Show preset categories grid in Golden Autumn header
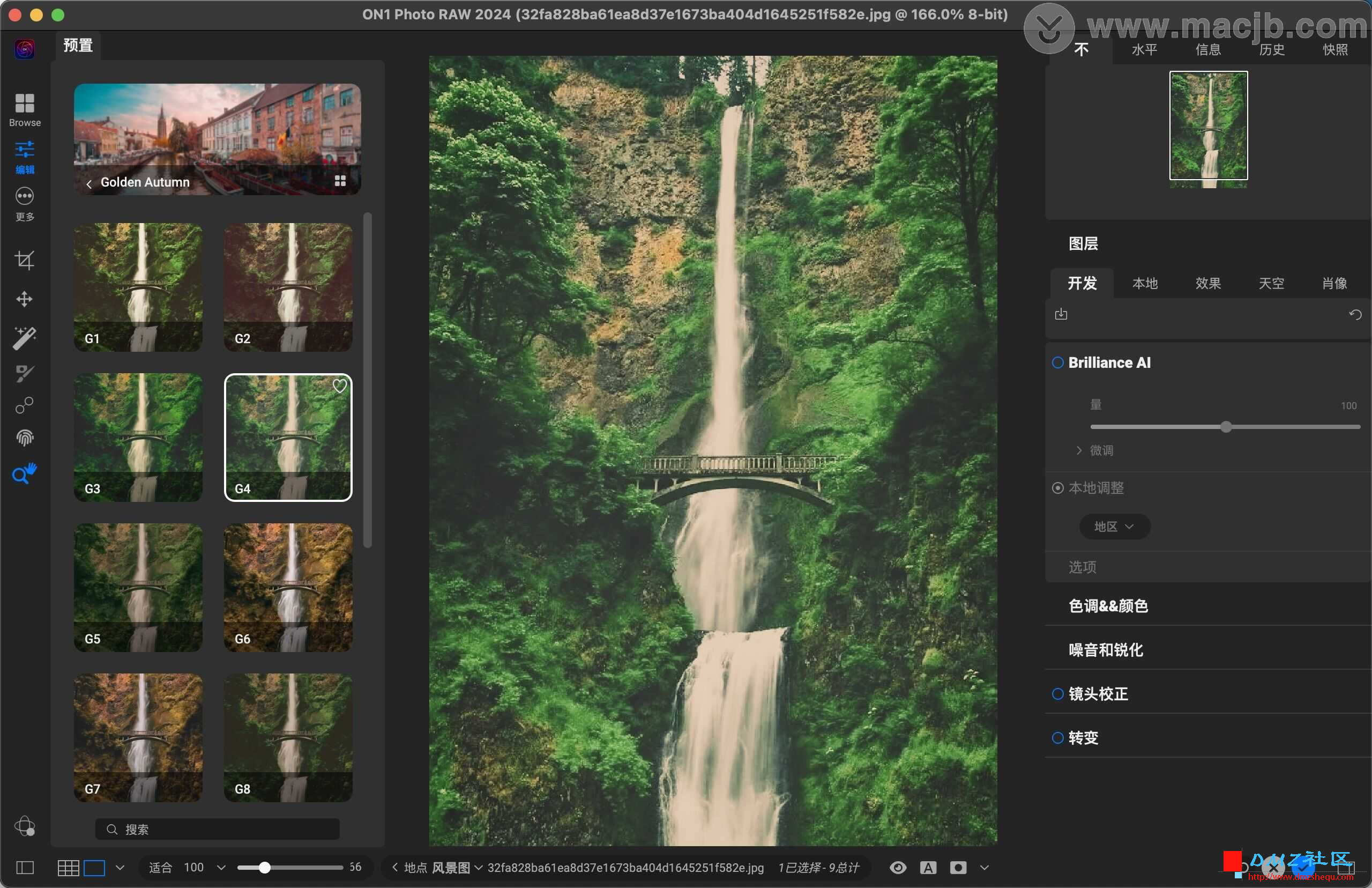 tap(340, 181)
